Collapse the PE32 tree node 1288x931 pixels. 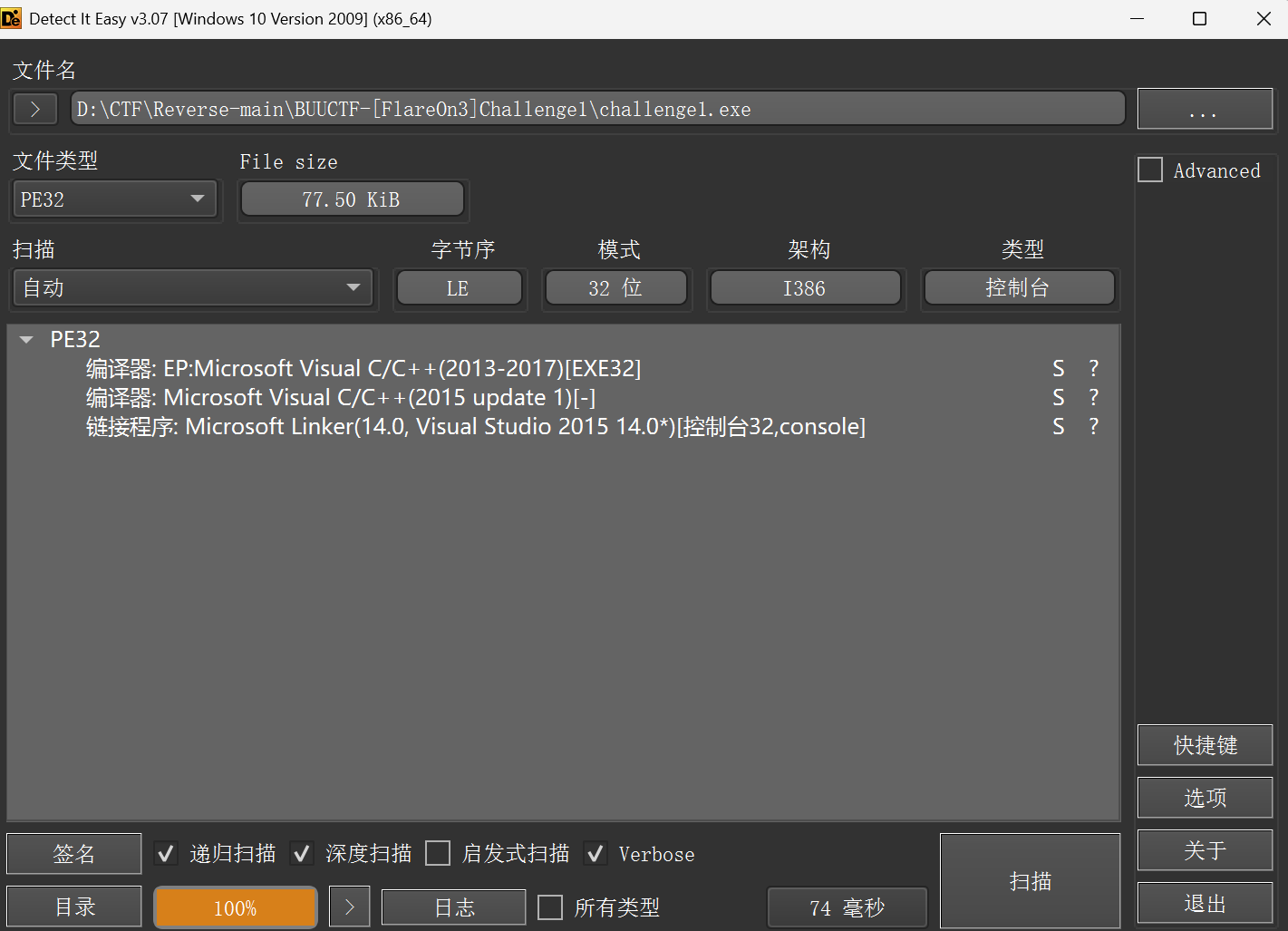tap(26, 340)
